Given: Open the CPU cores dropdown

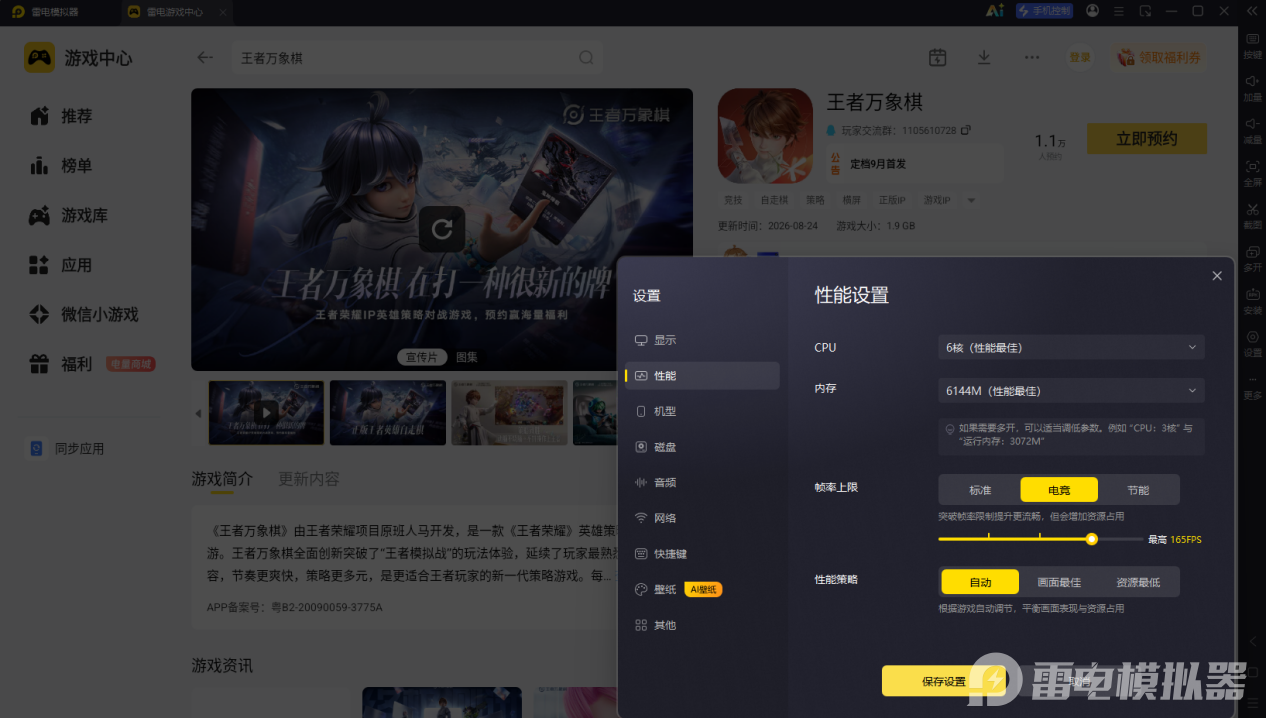Looking at the screenshot, I should point(1071,347).
